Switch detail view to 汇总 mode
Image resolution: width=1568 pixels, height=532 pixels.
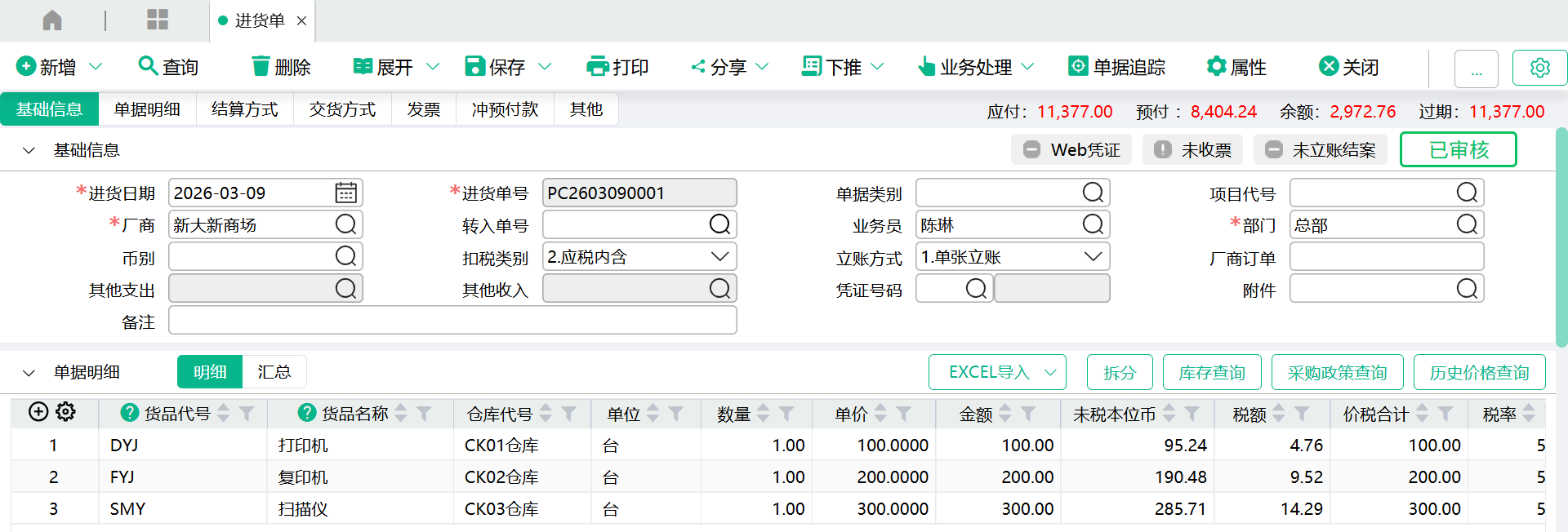click(274, 372)
